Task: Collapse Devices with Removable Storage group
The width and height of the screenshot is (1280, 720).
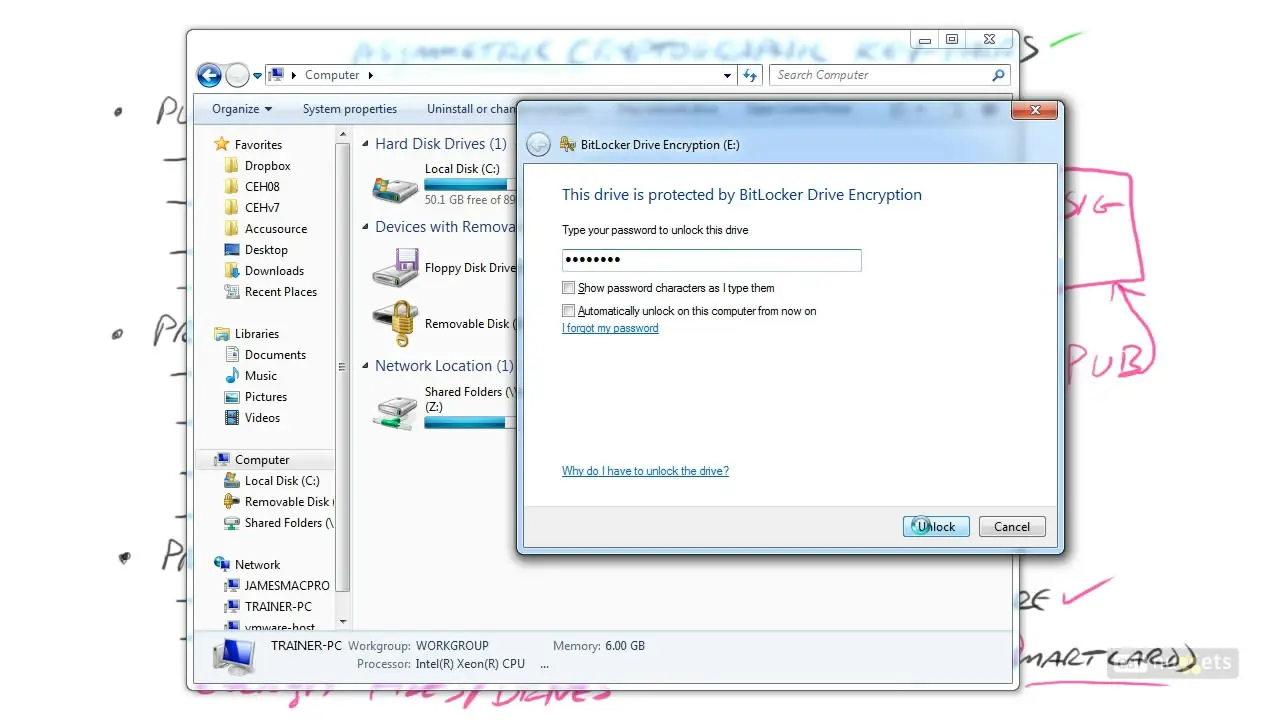Action: pyautogui.click(x=366, y=228)
